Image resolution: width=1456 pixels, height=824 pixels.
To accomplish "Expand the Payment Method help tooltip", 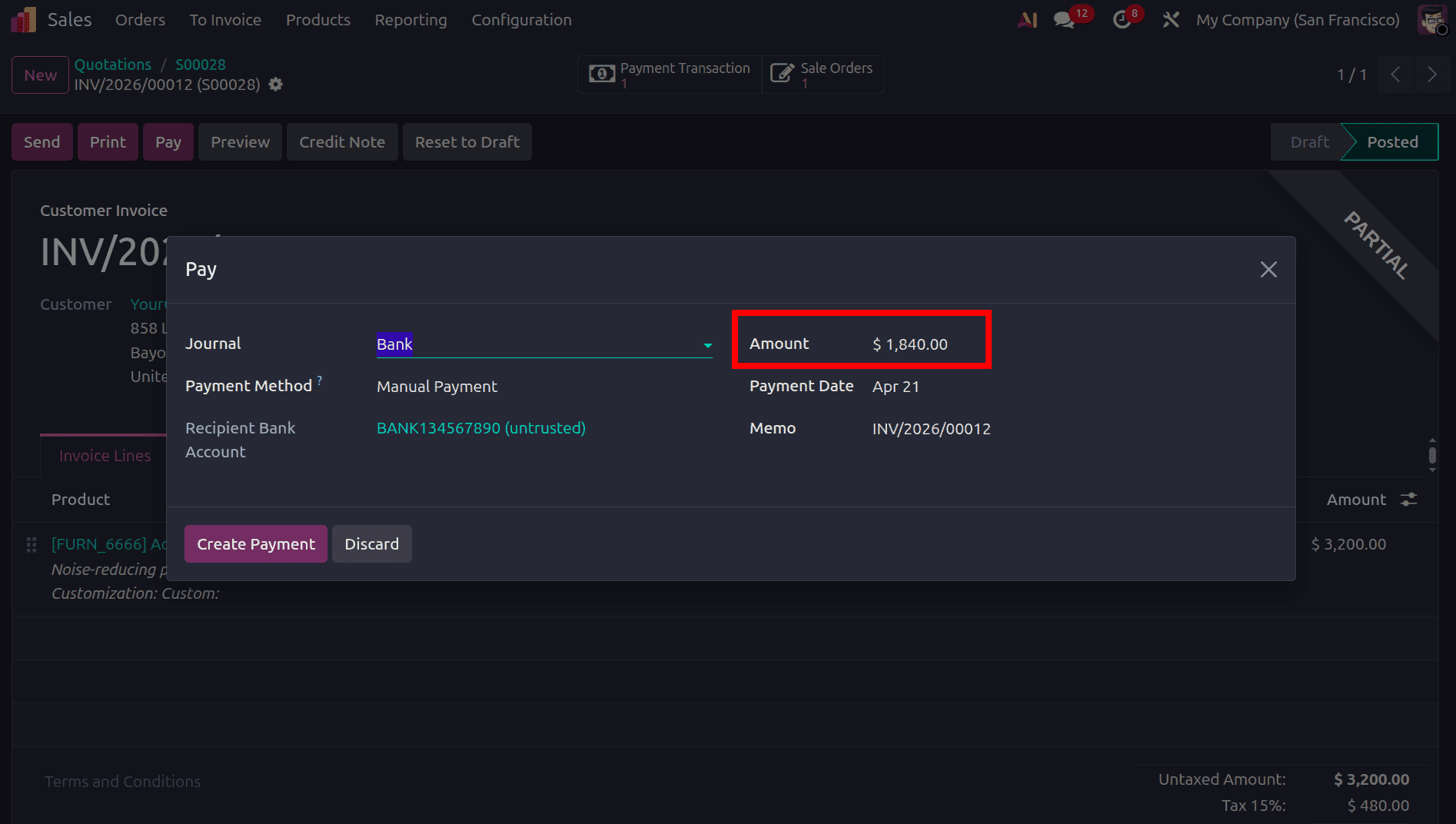I will coord(319,380).
